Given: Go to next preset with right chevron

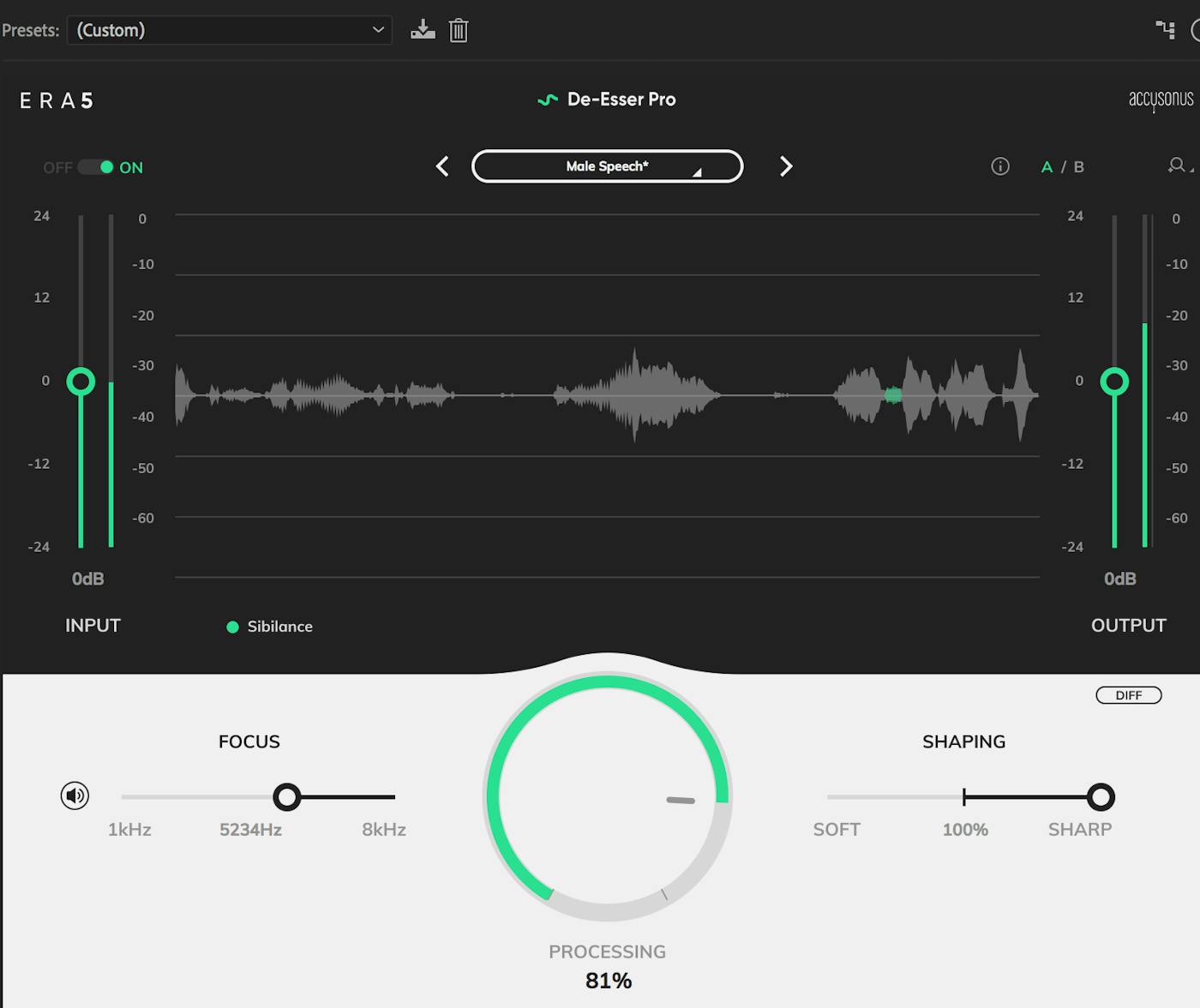Looking at the screenshot, I should click(x=785, y=166).
